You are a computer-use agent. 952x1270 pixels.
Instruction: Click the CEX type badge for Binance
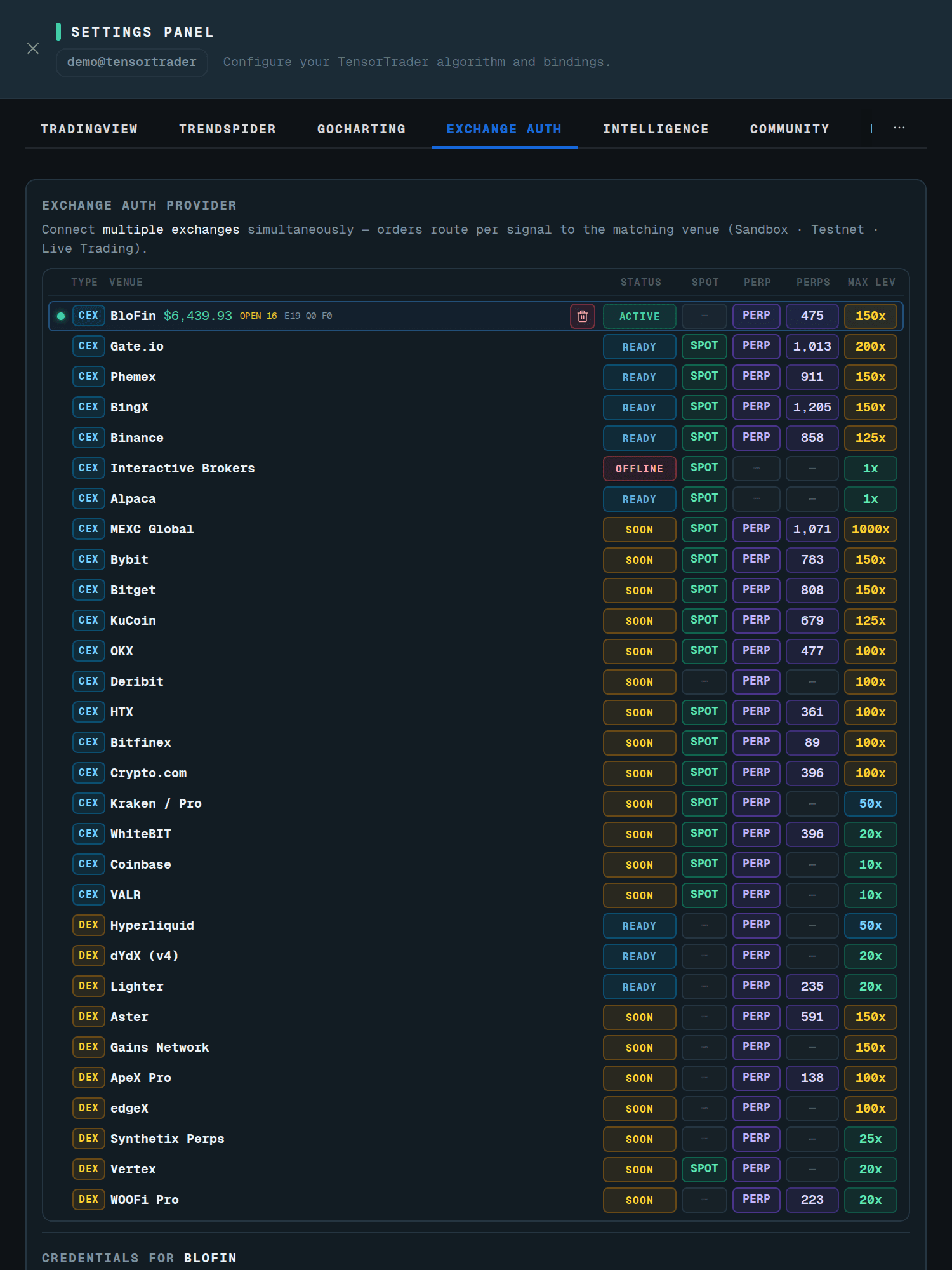88,438
